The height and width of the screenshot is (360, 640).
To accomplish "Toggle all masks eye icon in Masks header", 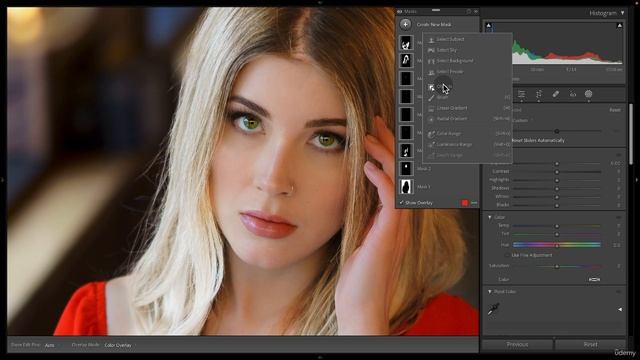I will tap(400, 11).
